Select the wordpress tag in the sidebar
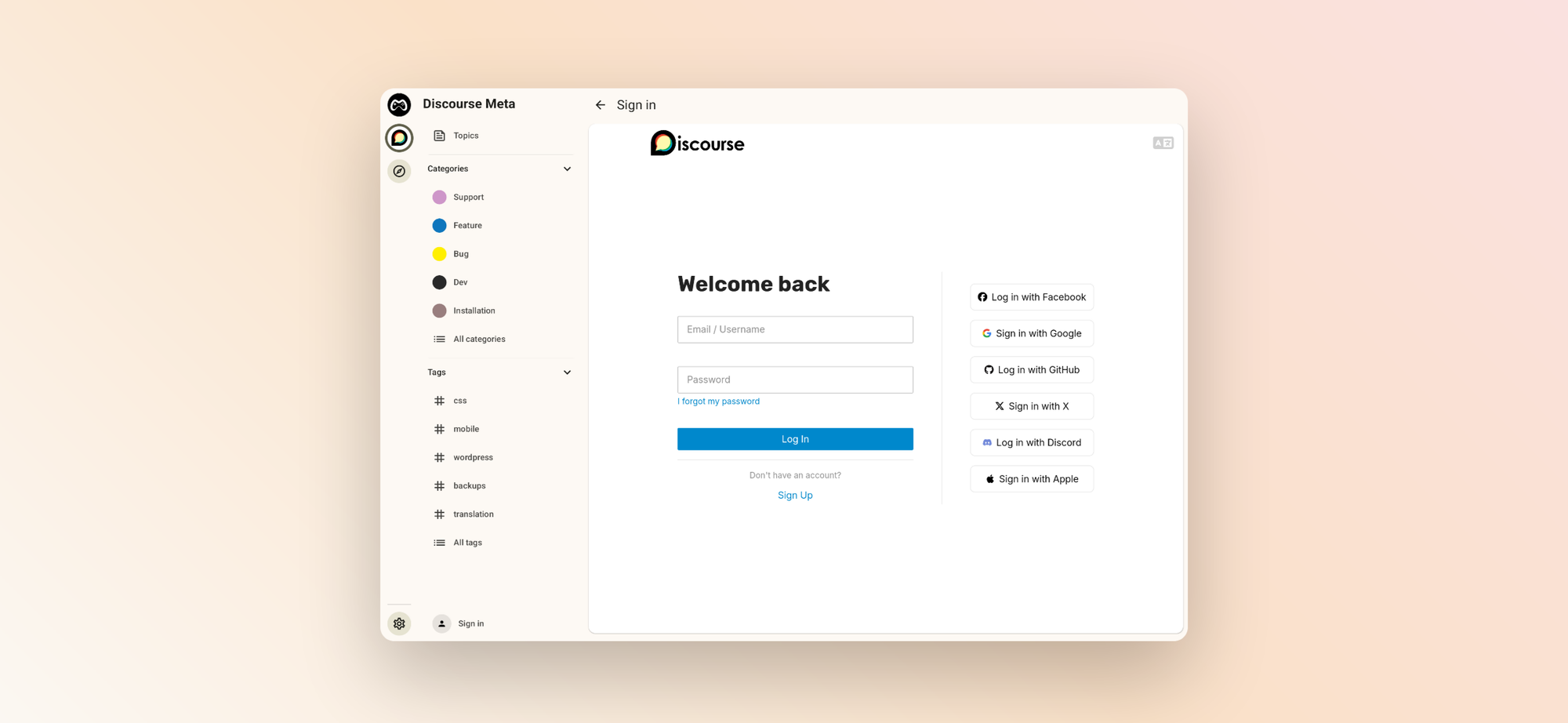 click(473, 457)
